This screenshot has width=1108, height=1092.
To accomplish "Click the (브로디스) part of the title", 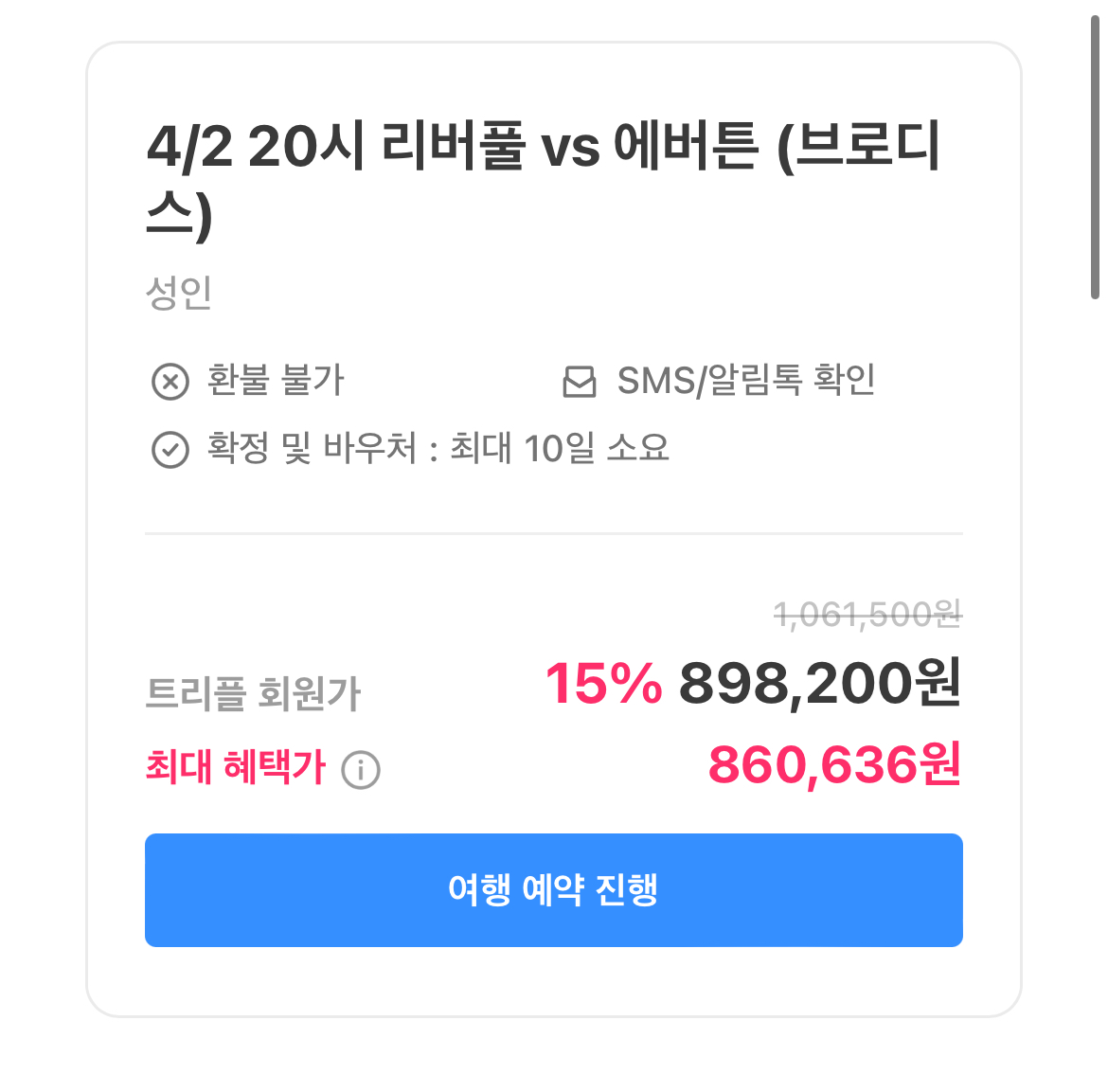I will tap(858, 150).
